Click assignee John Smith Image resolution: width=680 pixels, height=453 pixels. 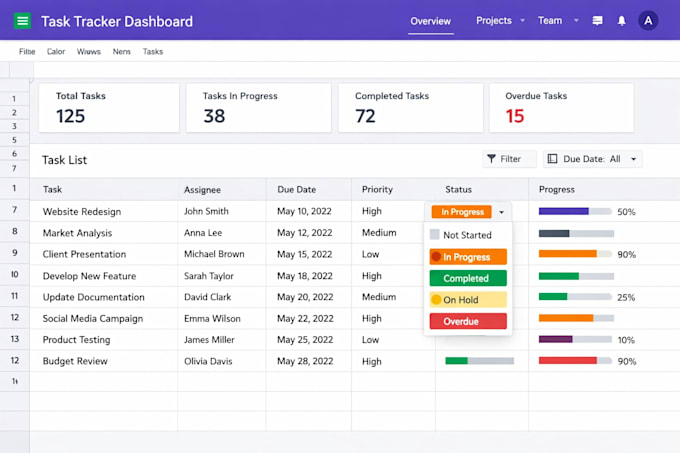click(206, 211)
